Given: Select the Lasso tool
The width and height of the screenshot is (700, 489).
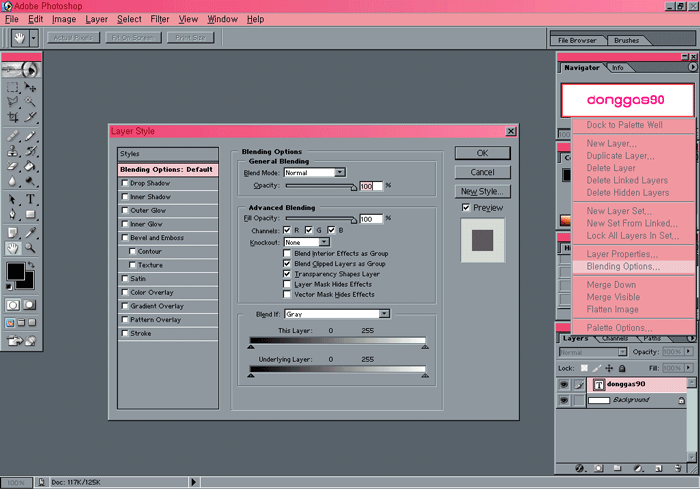Looking at the screenshot, I should click(x=12, y=102).
